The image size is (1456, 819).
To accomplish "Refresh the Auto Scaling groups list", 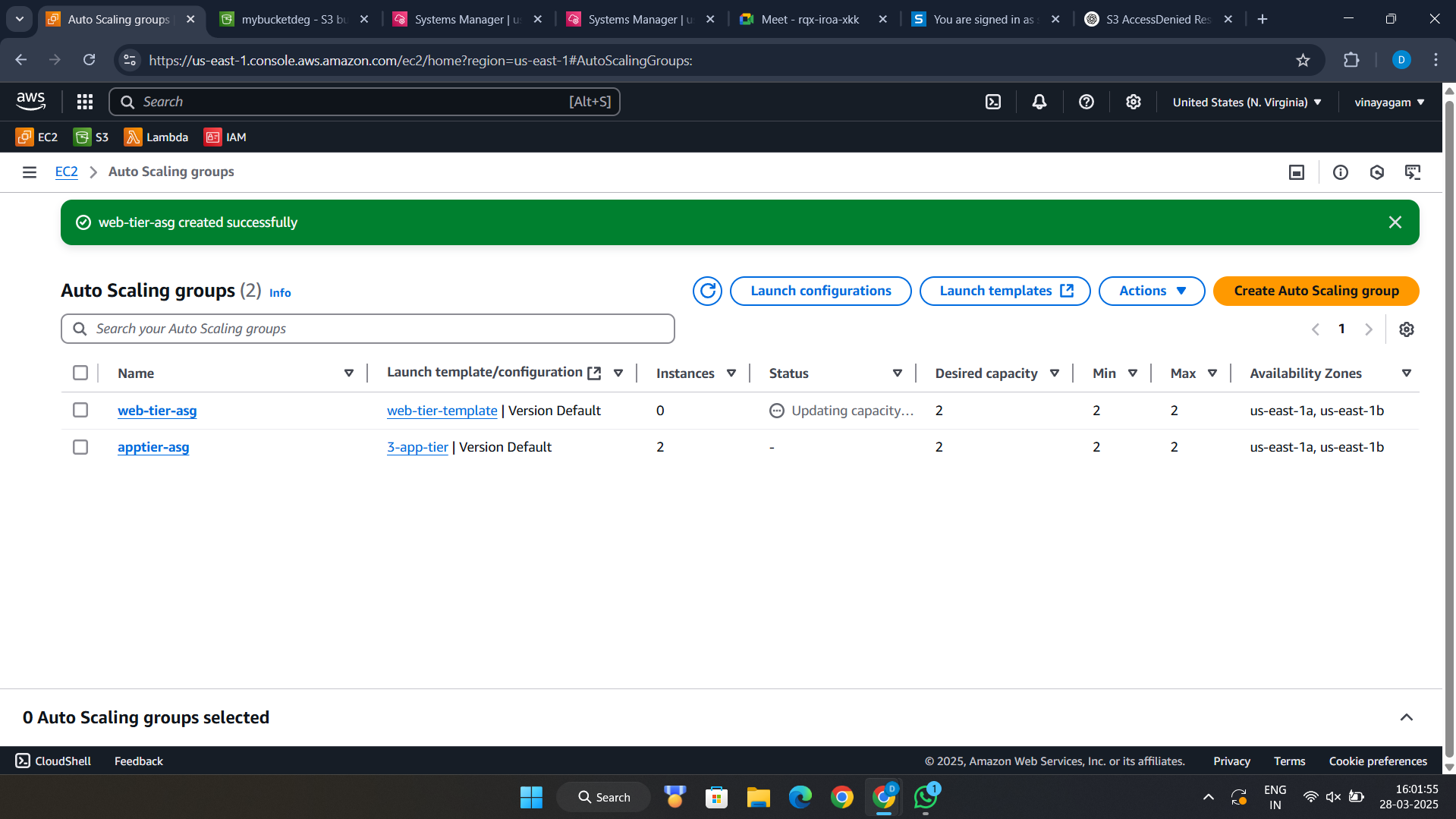I will (x=707, y=291).
